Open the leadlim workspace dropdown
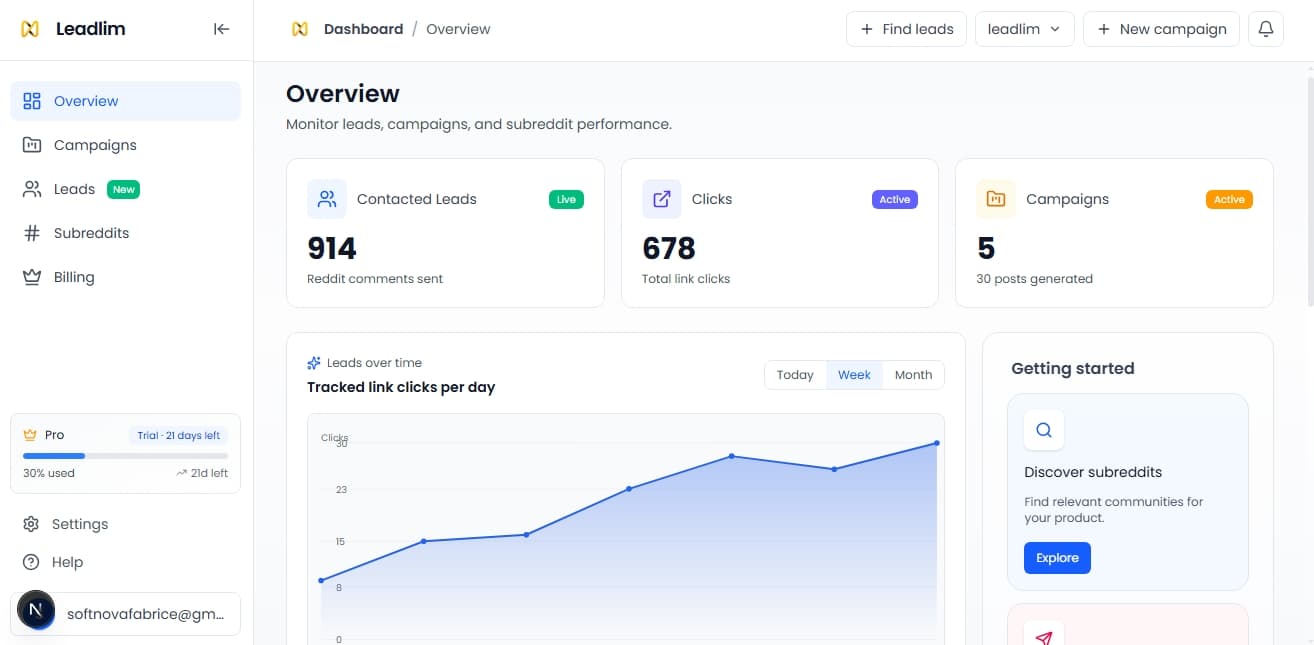 pos(1024,29)
